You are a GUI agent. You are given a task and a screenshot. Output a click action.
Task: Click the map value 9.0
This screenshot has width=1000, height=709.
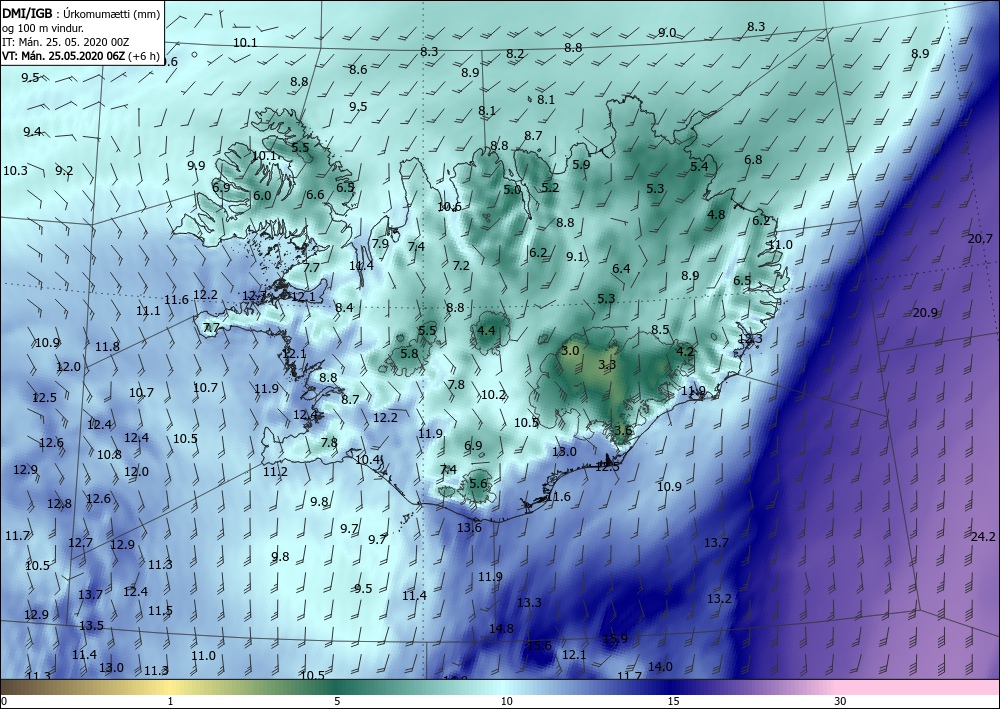coord(667,33)
